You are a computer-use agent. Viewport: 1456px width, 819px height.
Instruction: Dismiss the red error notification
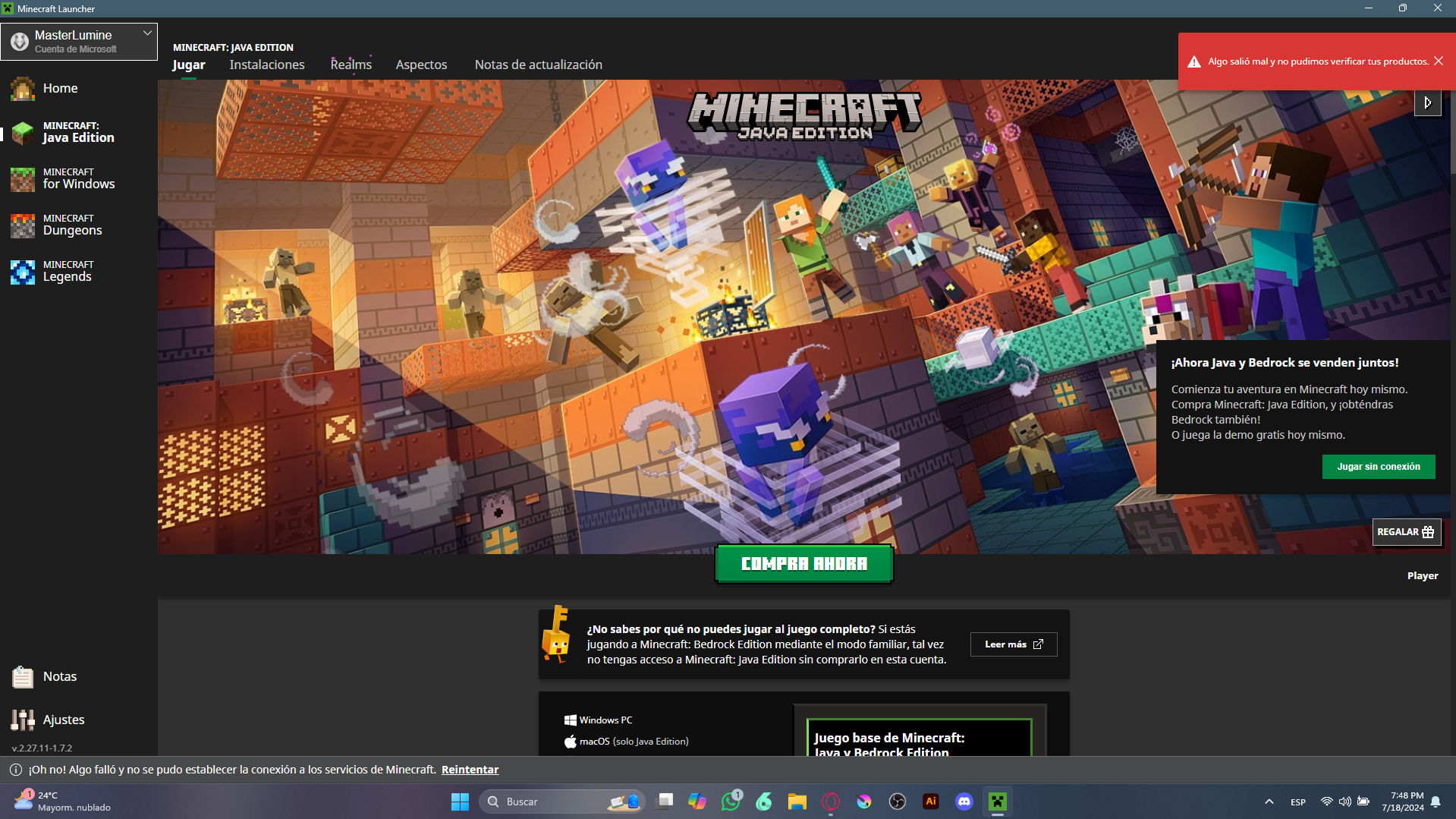1438,61
